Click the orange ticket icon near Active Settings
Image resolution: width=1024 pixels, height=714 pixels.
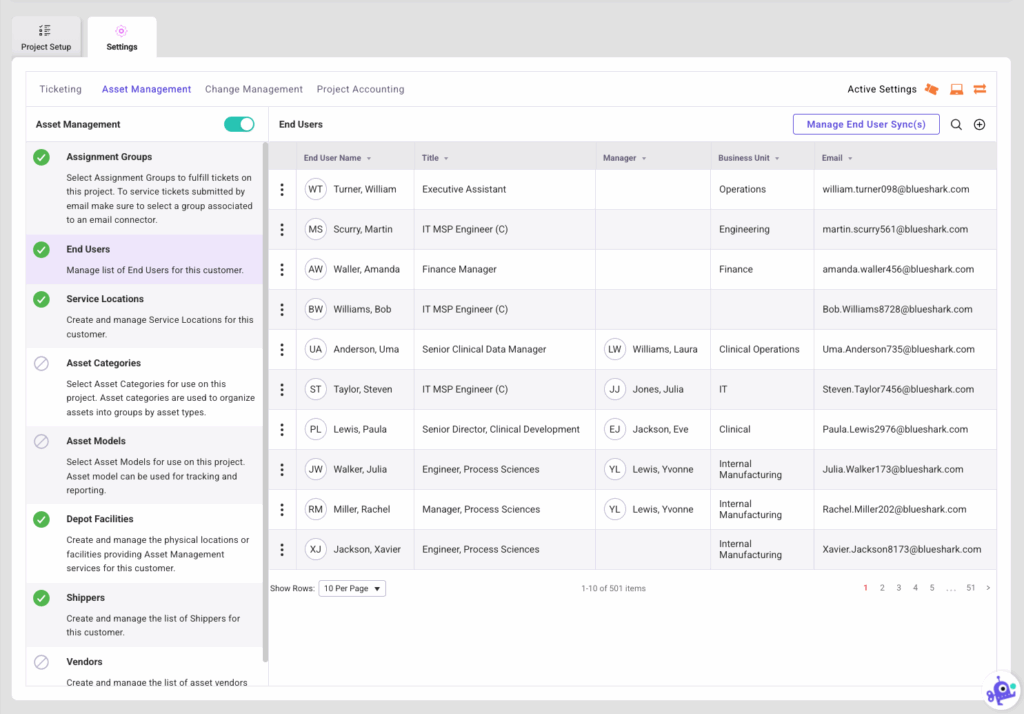(932, 89)
